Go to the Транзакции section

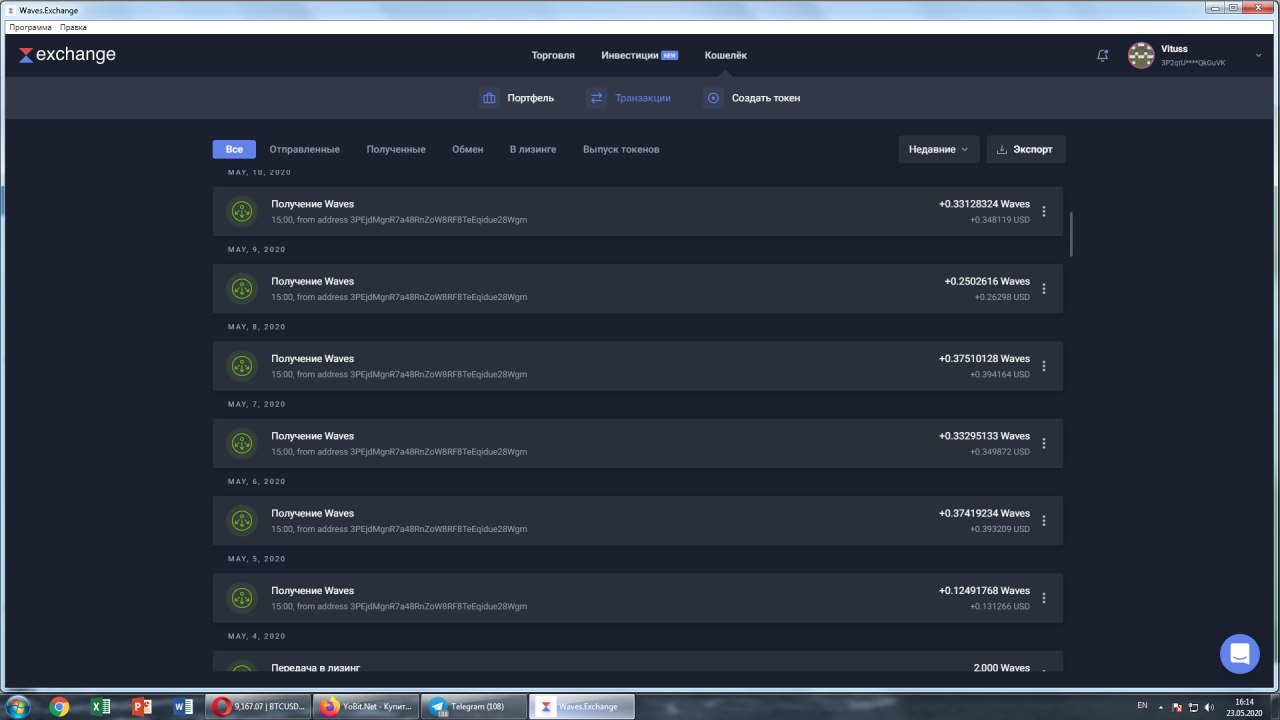click(643, 98)
